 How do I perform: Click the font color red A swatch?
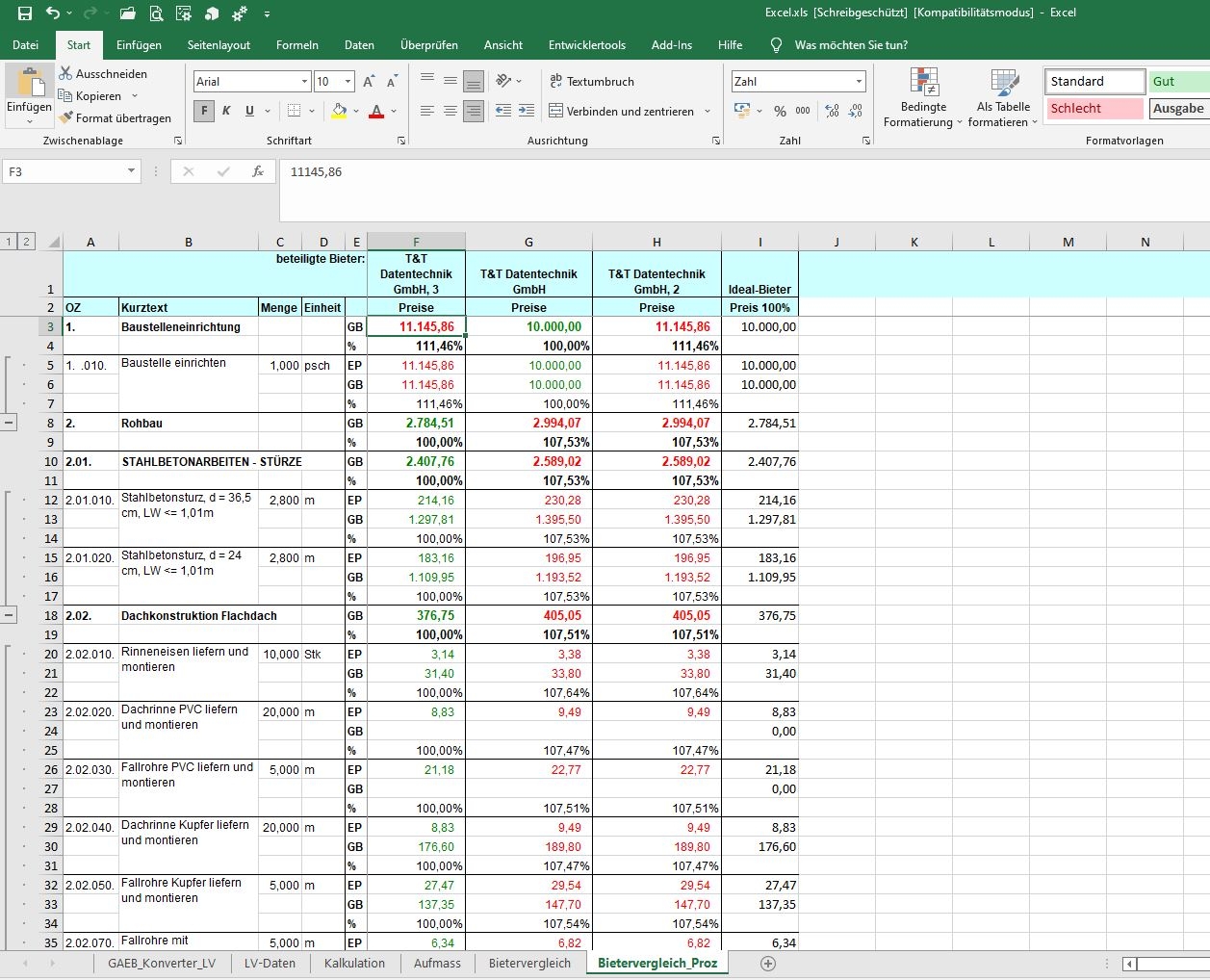click(376, 112)
